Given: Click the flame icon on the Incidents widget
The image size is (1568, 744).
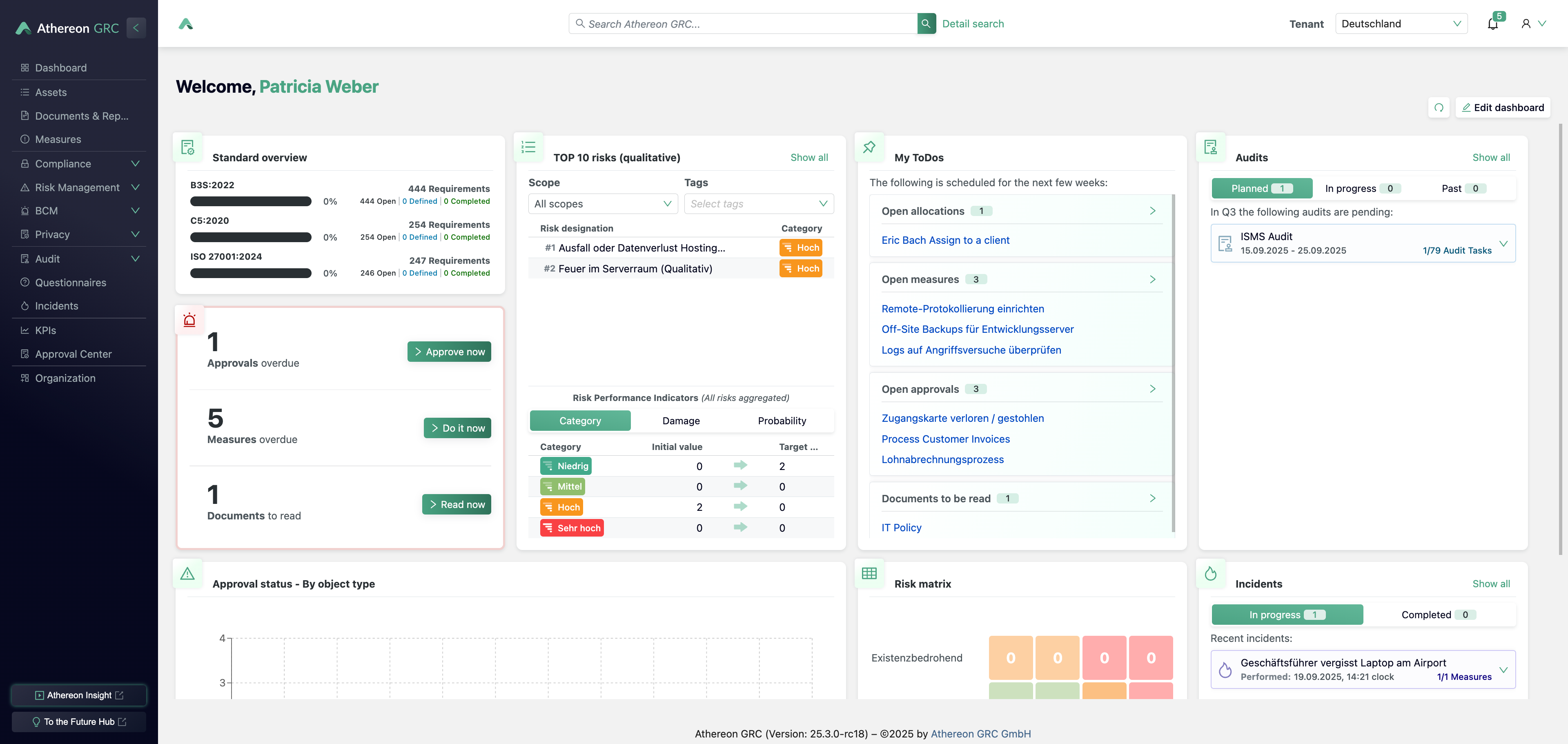Looking at the screenshot, I should (1210, 574).
